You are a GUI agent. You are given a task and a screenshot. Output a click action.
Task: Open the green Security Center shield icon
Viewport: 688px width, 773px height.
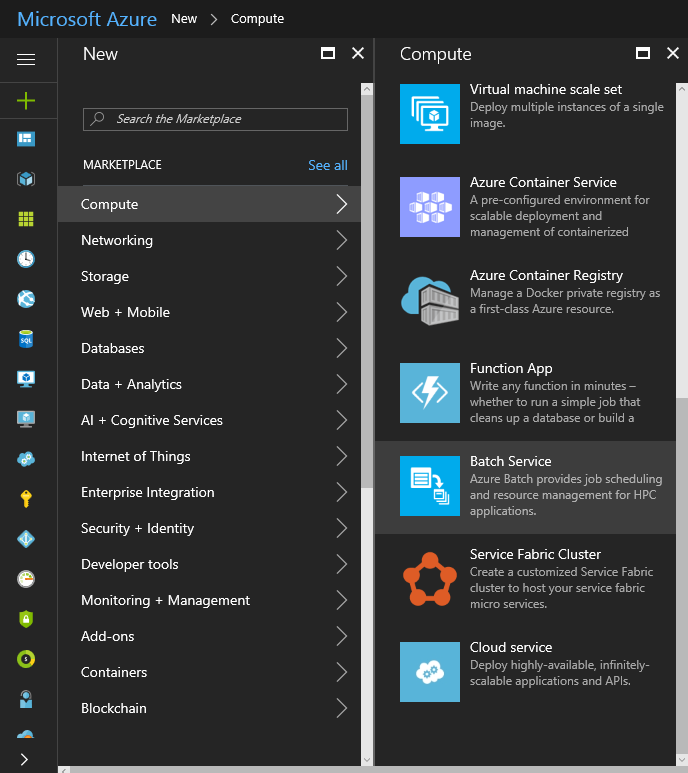coord(26,619)
